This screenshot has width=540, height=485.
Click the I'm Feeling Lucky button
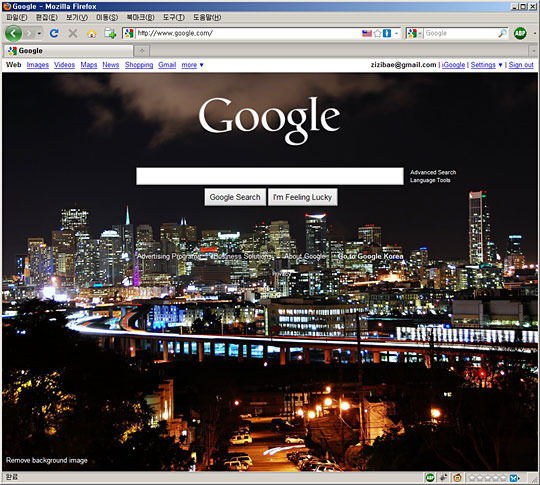coord(302,197)
